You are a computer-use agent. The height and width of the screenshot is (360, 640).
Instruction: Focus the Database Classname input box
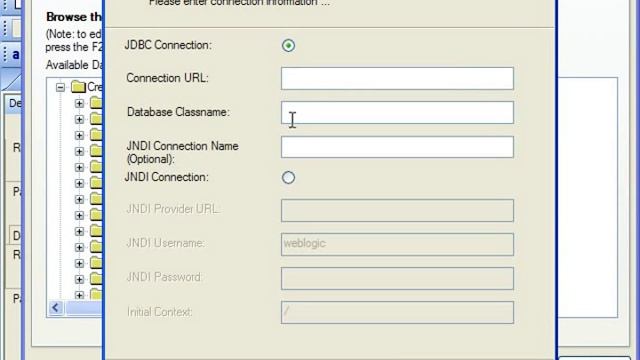pyautogui.click(x=397, y=113)
